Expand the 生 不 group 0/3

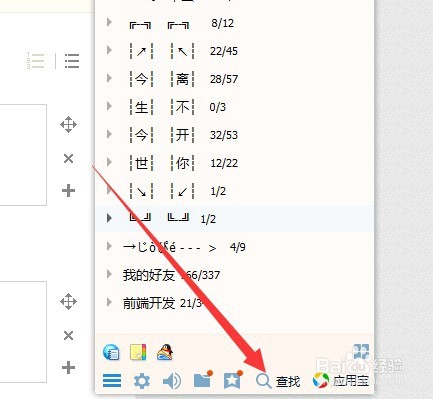pyautogui.click(x=109, y=106)
